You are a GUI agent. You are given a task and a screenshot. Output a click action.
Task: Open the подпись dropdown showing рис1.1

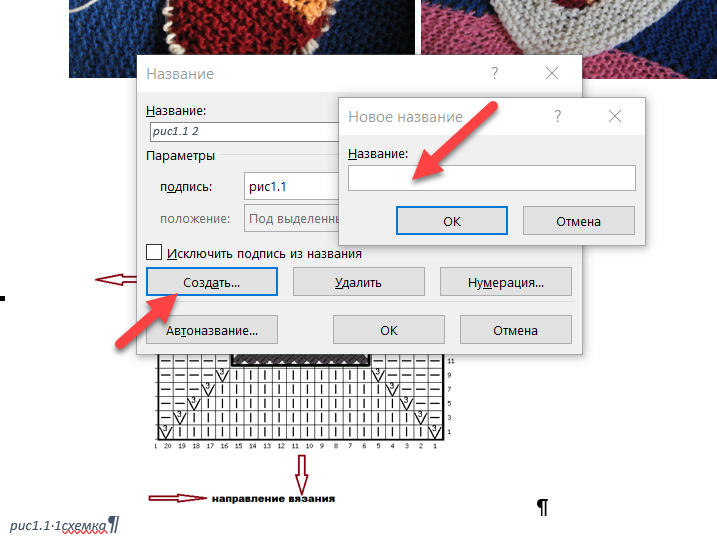coord(290,186)
